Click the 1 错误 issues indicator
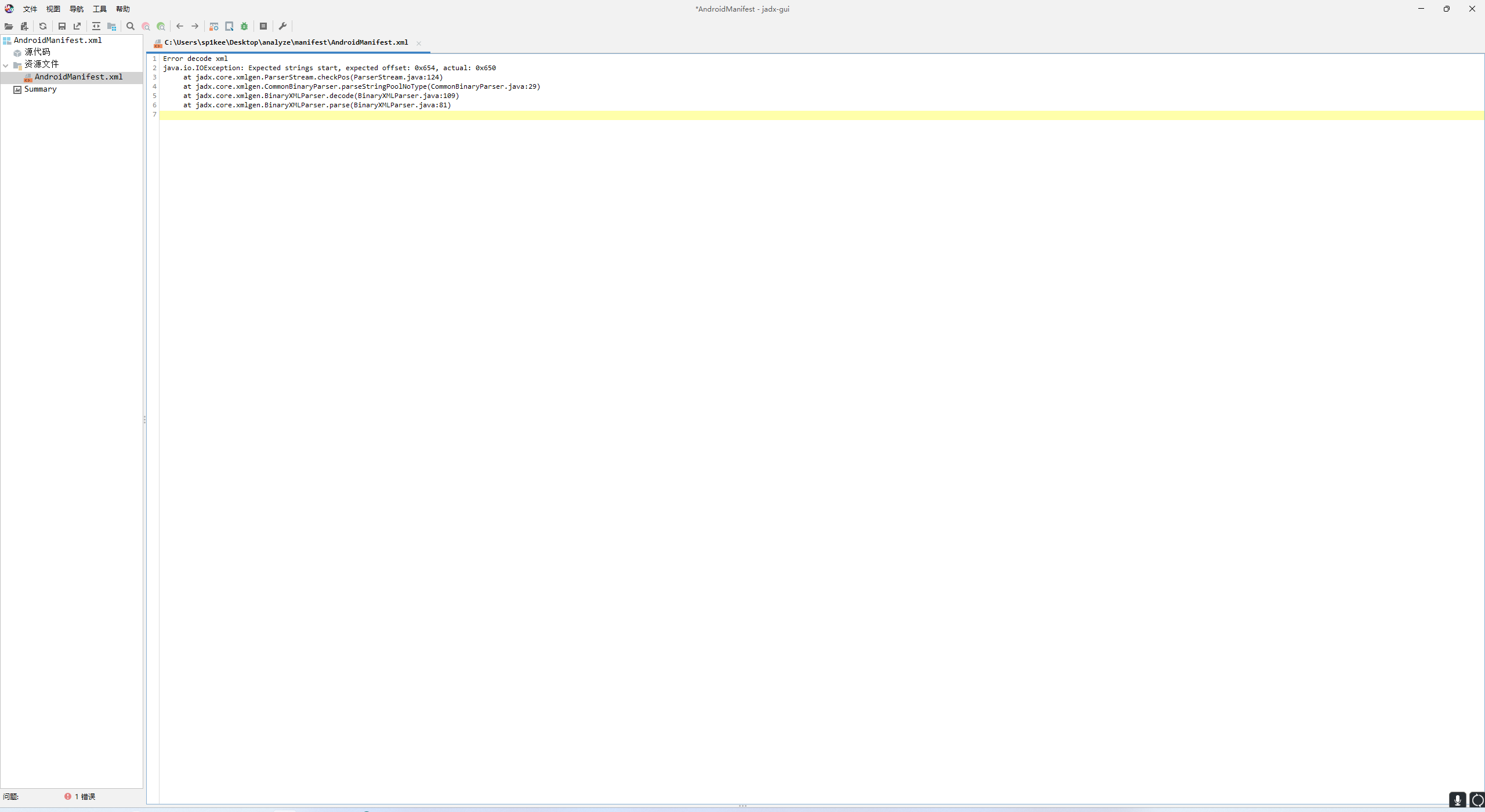1485x812 pixels. 81,796
